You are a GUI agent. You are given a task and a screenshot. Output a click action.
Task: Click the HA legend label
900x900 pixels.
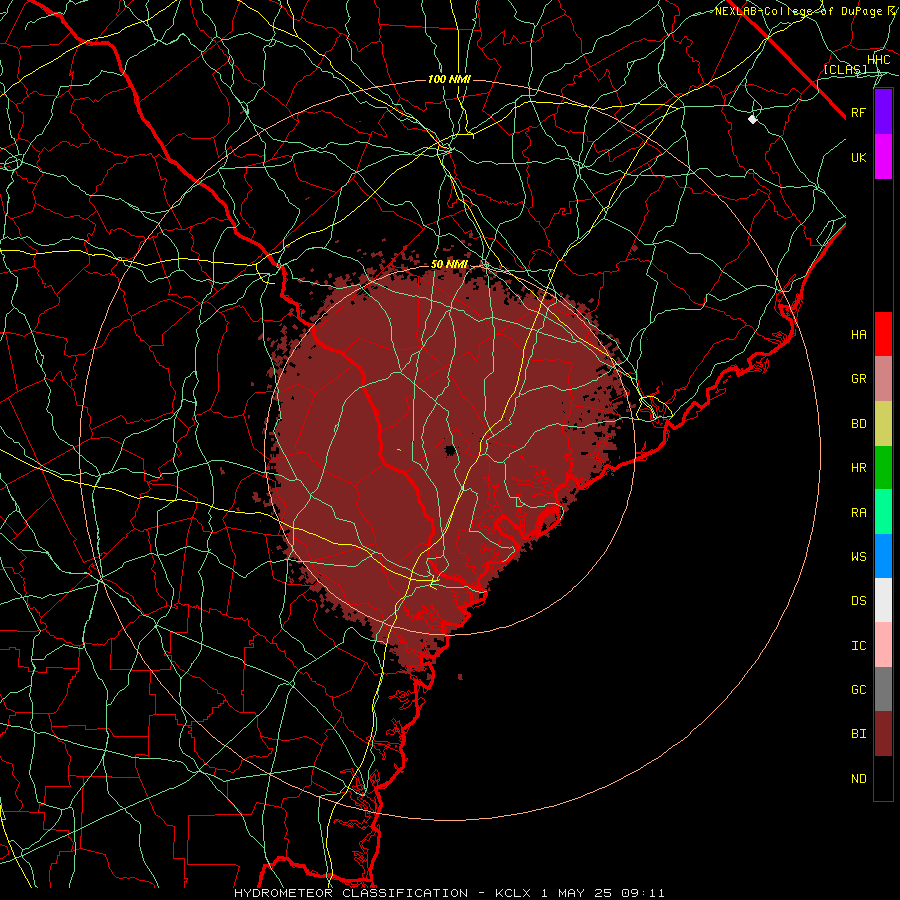click(859, 335)
